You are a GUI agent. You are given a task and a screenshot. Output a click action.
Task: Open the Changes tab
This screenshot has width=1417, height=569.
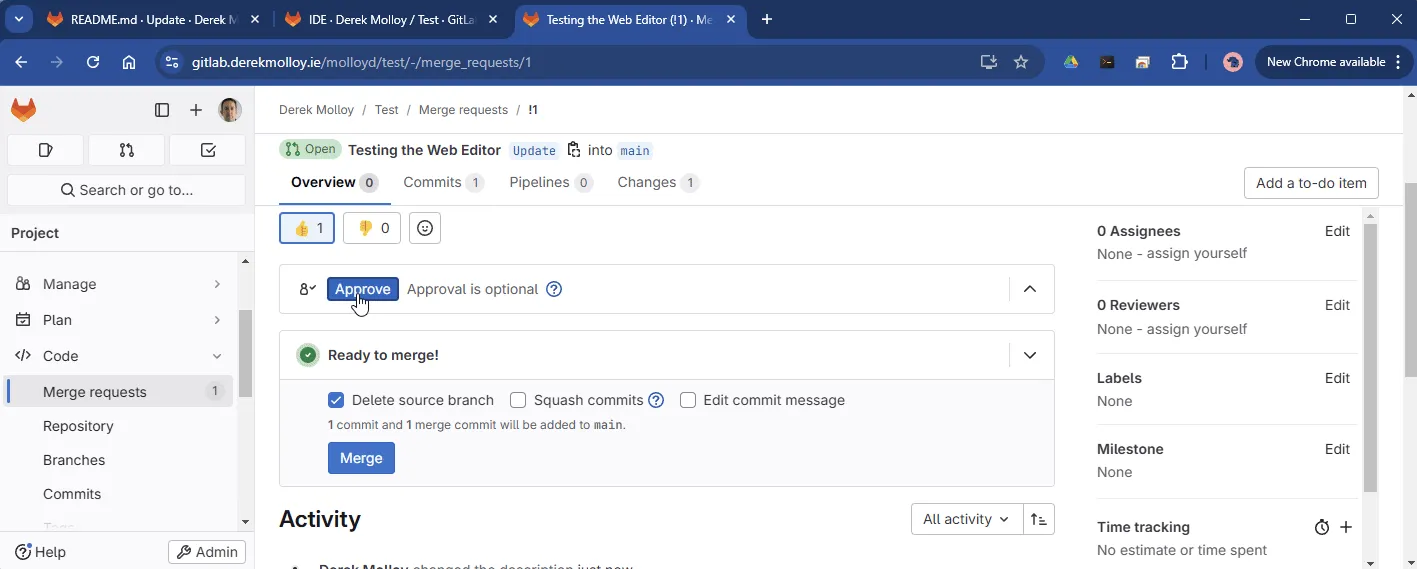658,182
